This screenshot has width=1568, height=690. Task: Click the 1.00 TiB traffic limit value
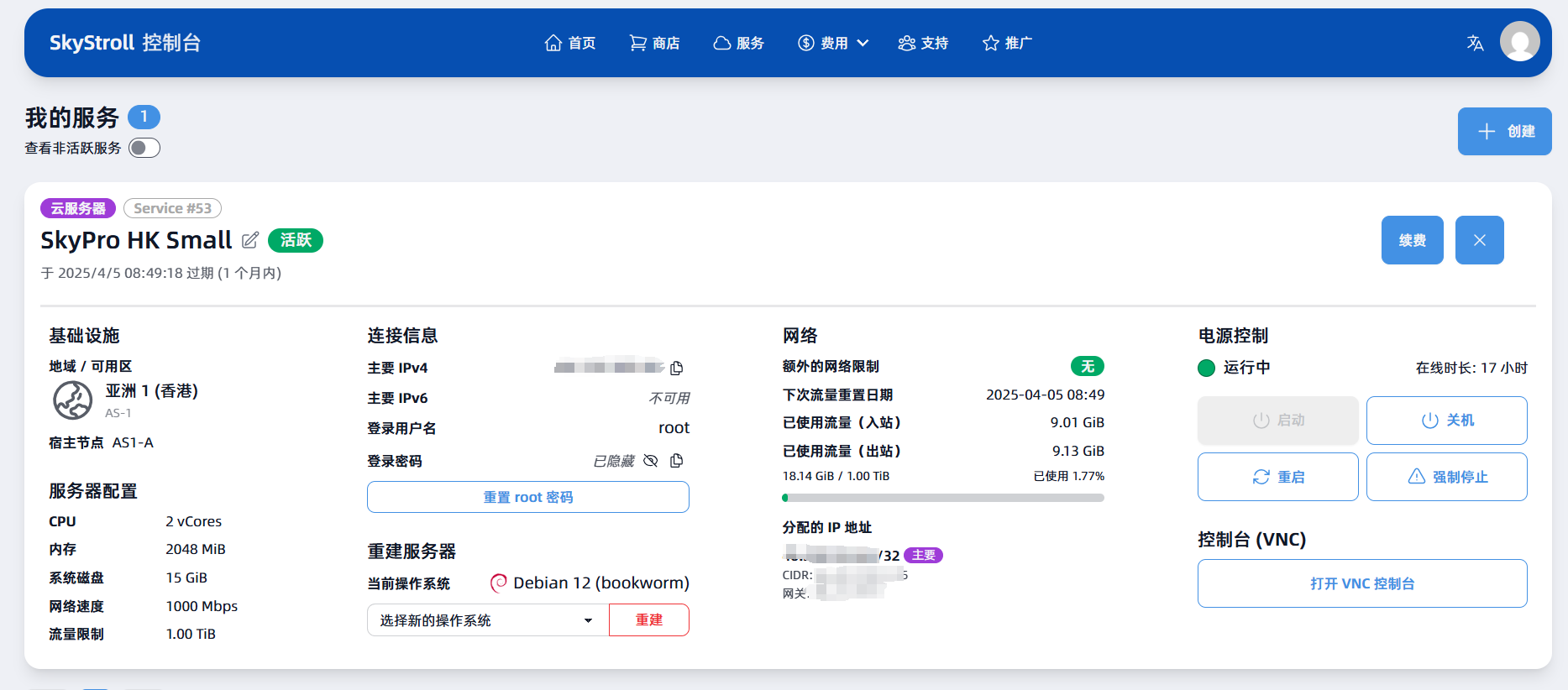[191, 634]
